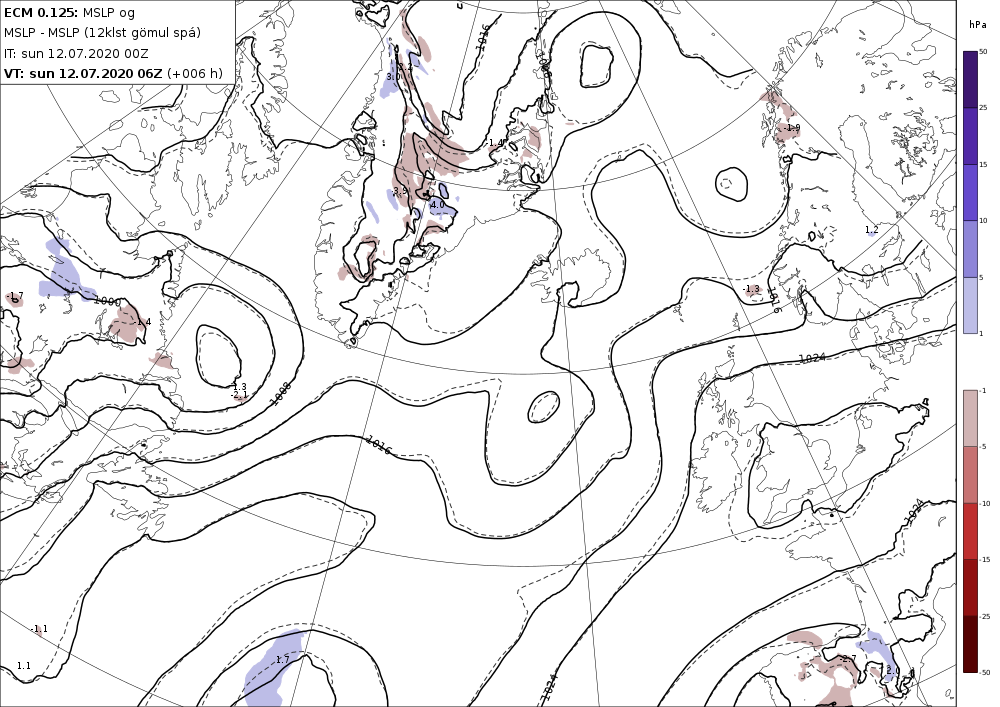The height and width of the screenshot is (707, 1000).
Task: Click the '-2.1' difference value label
Action: pyautogui.click(x=239, y=395)
